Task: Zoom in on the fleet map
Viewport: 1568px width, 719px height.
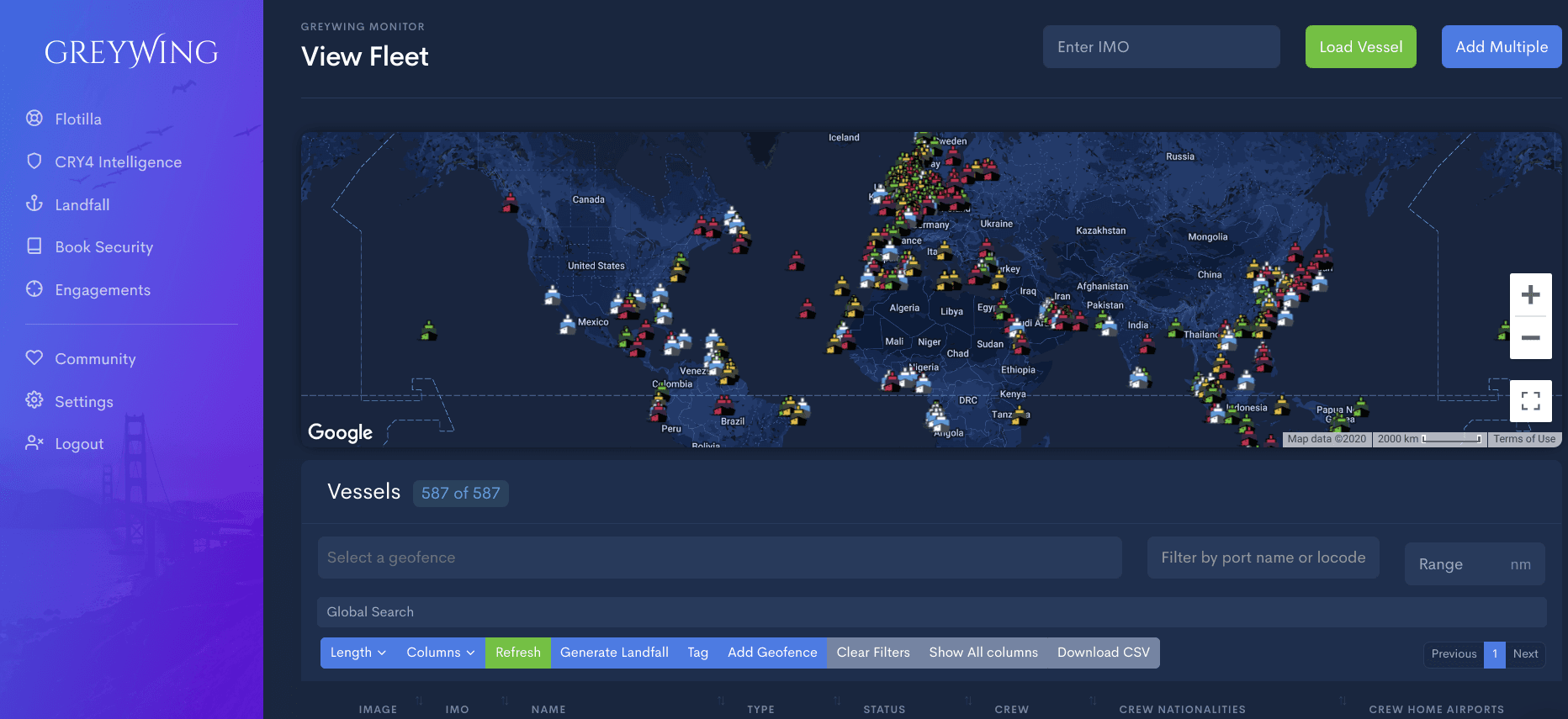Action: pos(1530,295)
